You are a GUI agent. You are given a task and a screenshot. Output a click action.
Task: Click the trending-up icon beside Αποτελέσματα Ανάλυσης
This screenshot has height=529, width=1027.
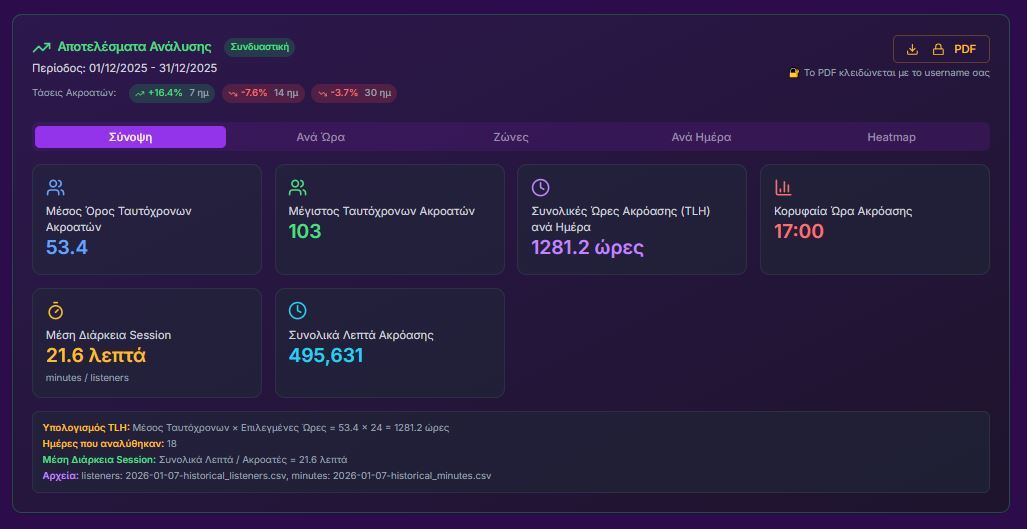(x=41, y=47)
